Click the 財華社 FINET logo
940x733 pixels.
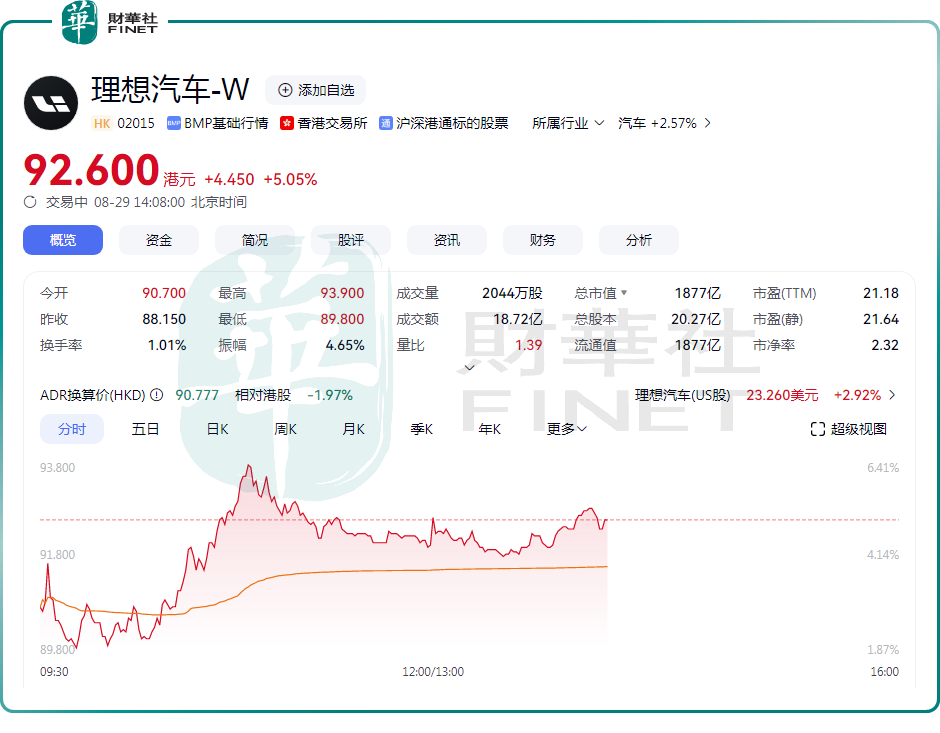(110, 23)
